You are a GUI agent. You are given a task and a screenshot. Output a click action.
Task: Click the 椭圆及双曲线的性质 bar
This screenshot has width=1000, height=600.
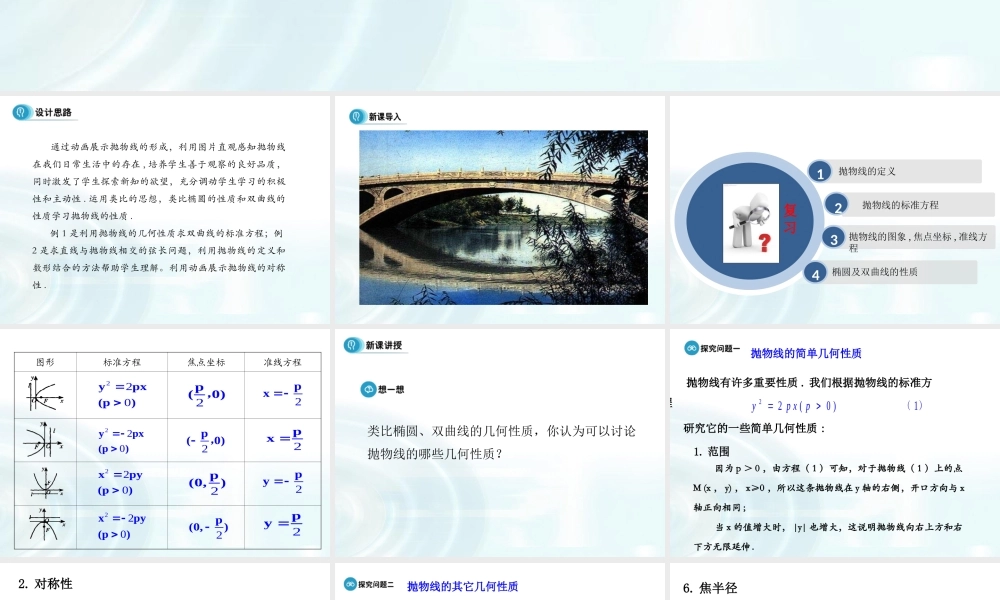901,272
